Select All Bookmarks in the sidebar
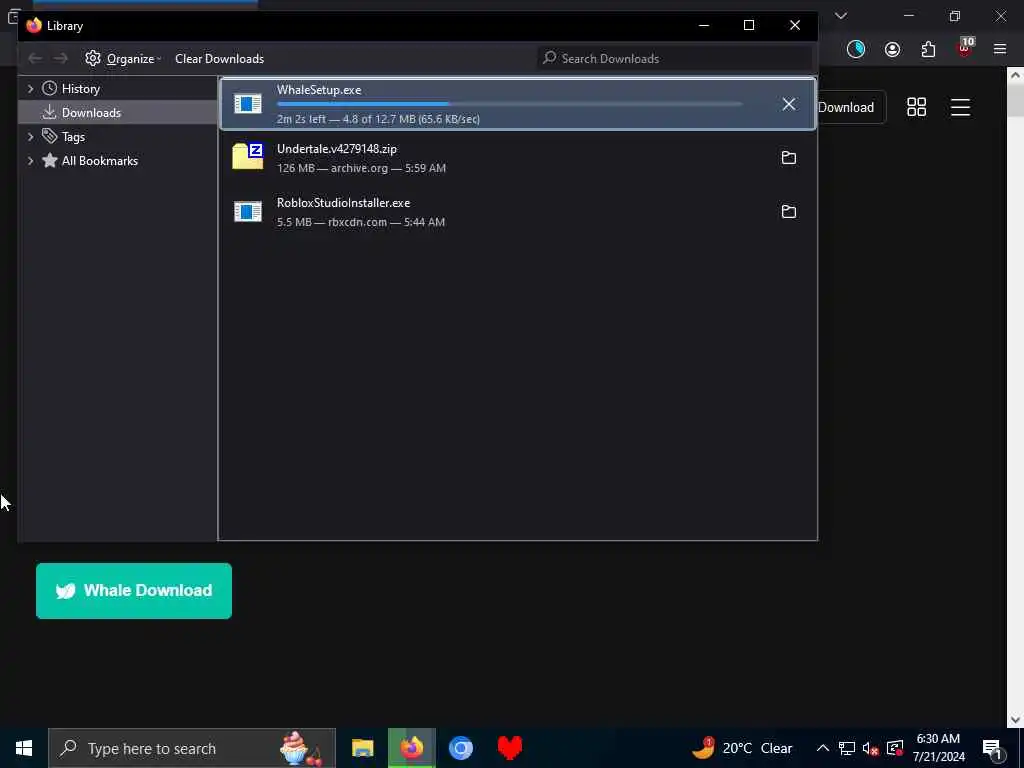This screenshot has height=768, width=1024. point(100,161)
